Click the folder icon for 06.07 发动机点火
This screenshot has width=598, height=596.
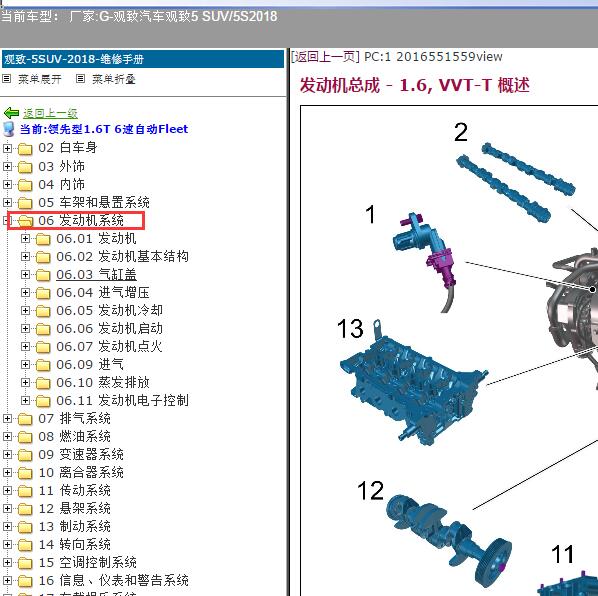click(x=43, y=347)
